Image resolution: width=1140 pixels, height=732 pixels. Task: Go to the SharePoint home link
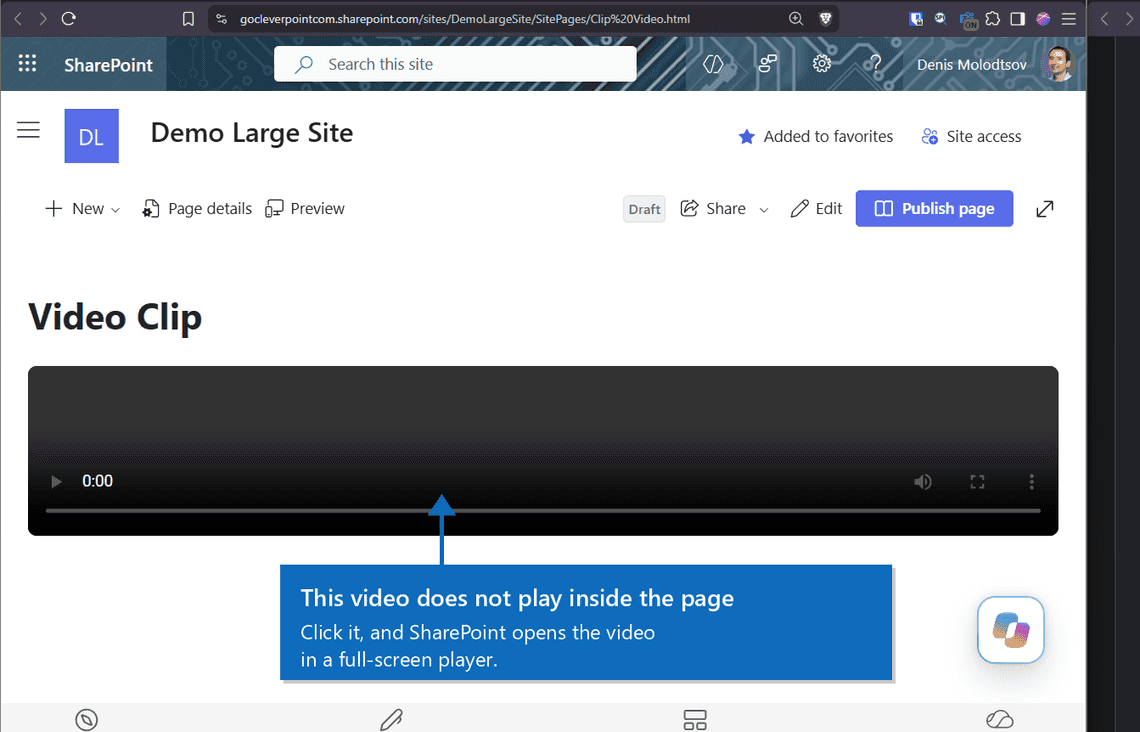[108, 65]
